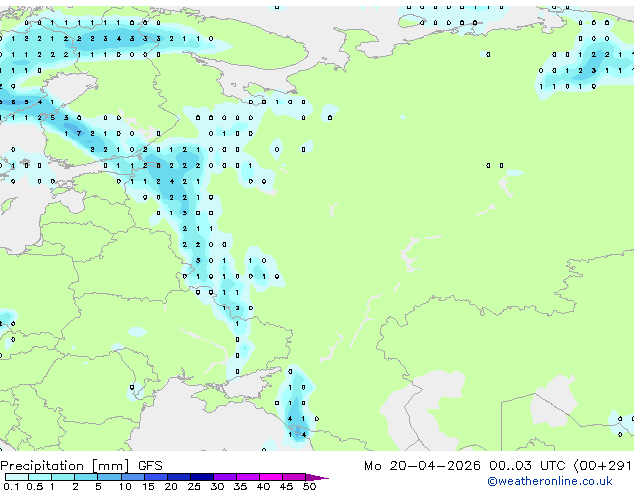634x490 pixels.
Task: Click the '20' legend label
Action: pyautogui.click(x=171, y=486)
